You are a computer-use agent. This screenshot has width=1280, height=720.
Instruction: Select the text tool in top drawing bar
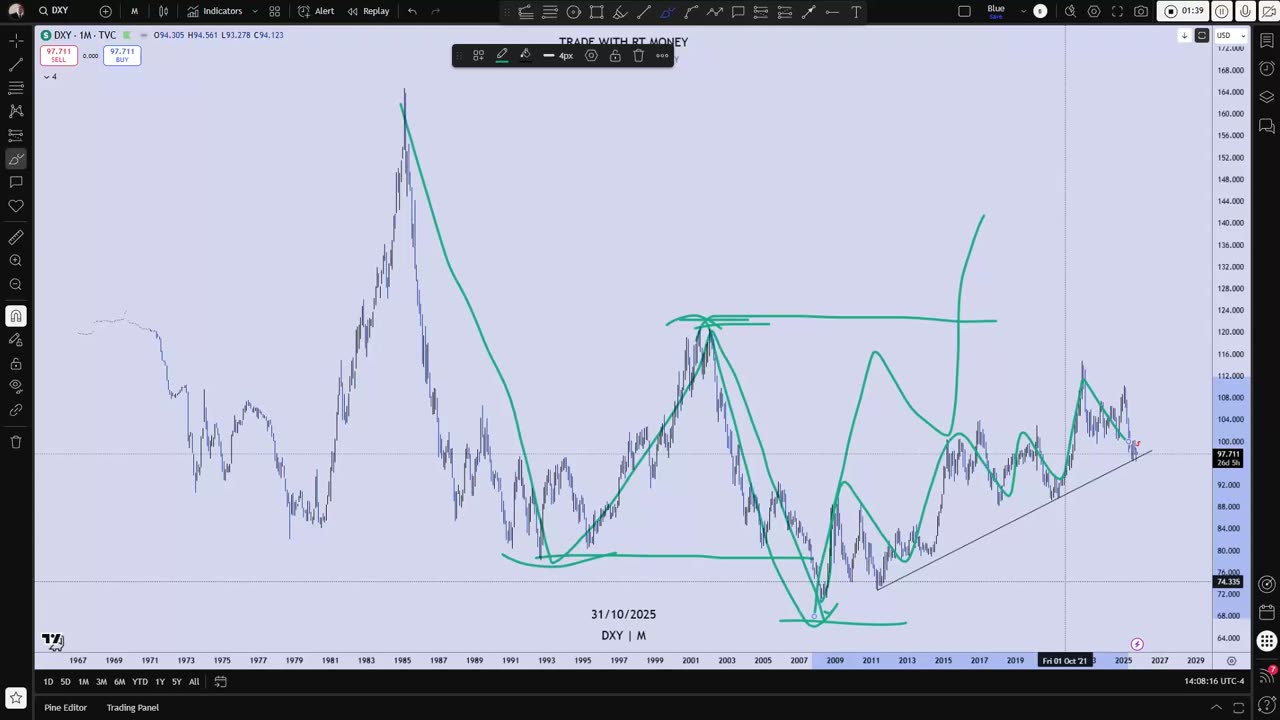[x=856, y=12]
